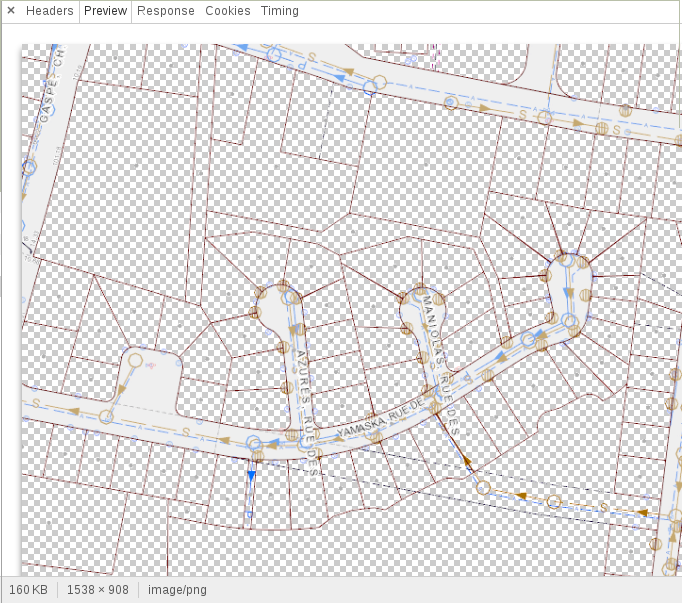Select the Preview tab

[105, 11]
